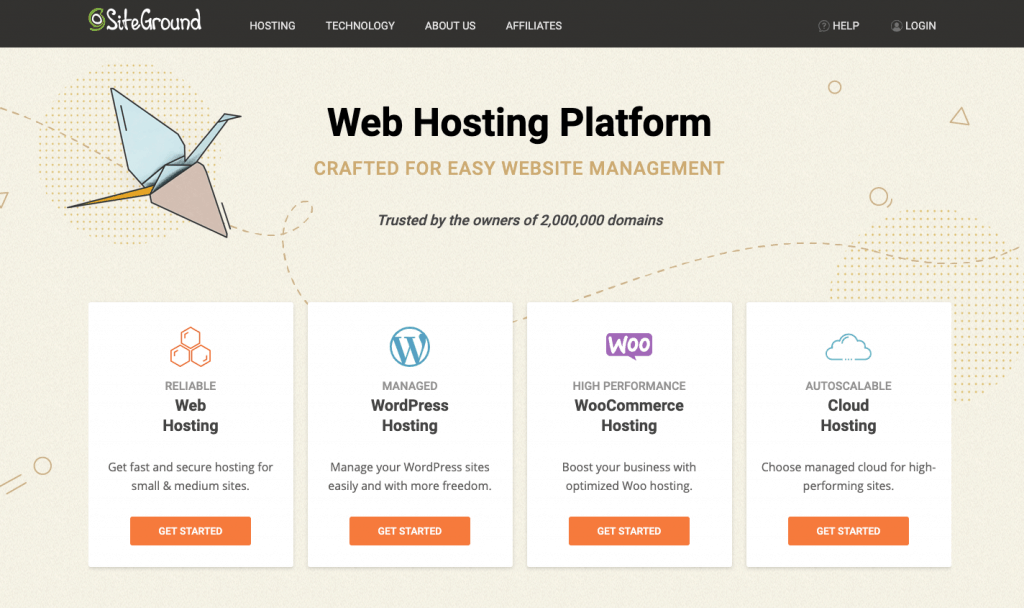Image resolution: width=1024 pixels, height=608 pixels.
Task: Click the orange honeycomb Web Hosting icon
Action: [190, 347]
